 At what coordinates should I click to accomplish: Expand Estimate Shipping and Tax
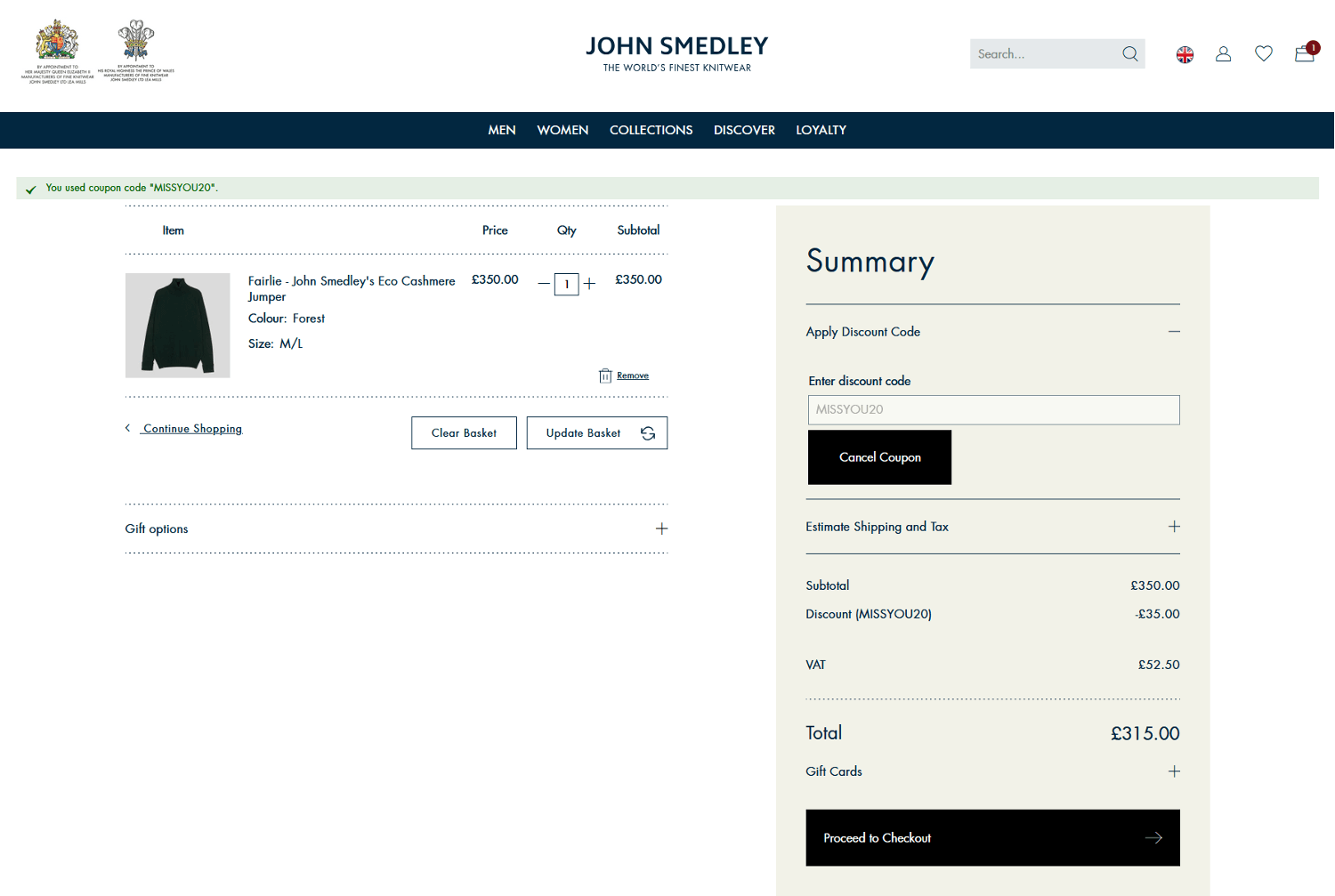tap(993, 527)
